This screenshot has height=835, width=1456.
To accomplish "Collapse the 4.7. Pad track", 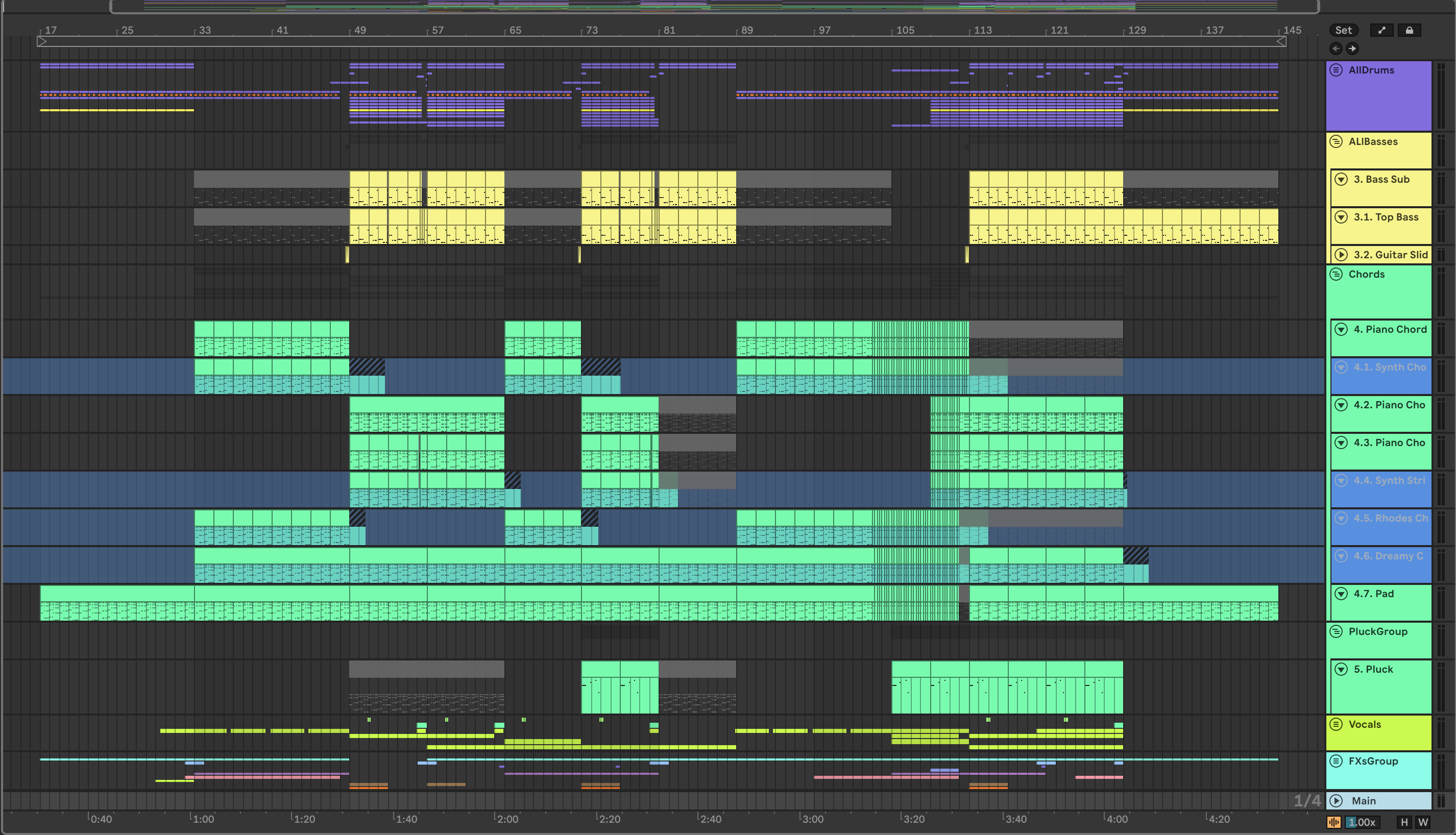I will pos(1341,594).
